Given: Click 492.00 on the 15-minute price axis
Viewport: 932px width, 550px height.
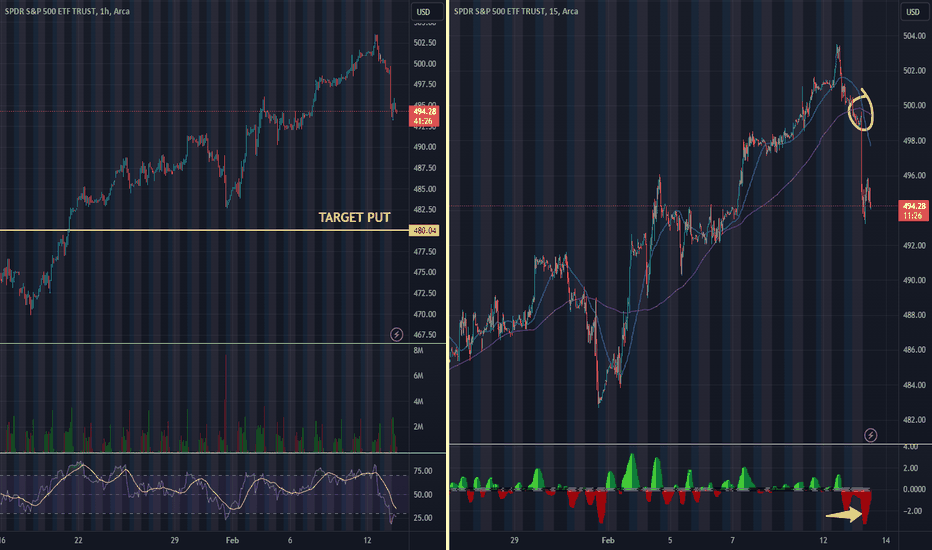Looking at the screenshot, I should [x=914, y=246].
